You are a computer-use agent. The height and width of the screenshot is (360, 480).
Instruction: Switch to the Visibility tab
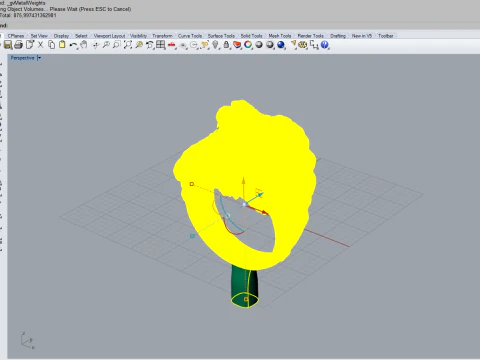[x=138, y=36]
